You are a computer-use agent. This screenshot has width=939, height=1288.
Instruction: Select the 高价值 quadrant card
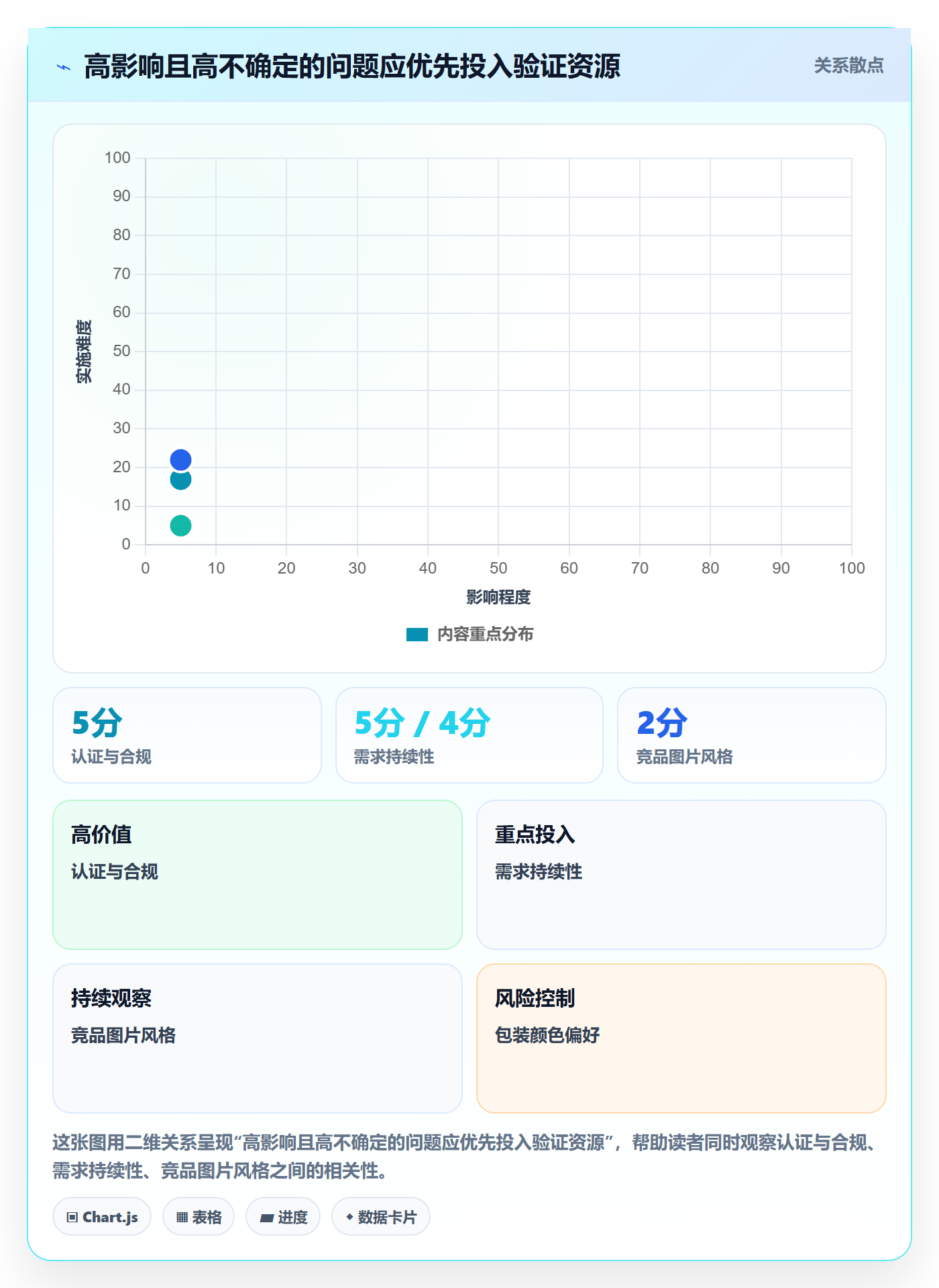pyautogui.click(x=258, y=875)
